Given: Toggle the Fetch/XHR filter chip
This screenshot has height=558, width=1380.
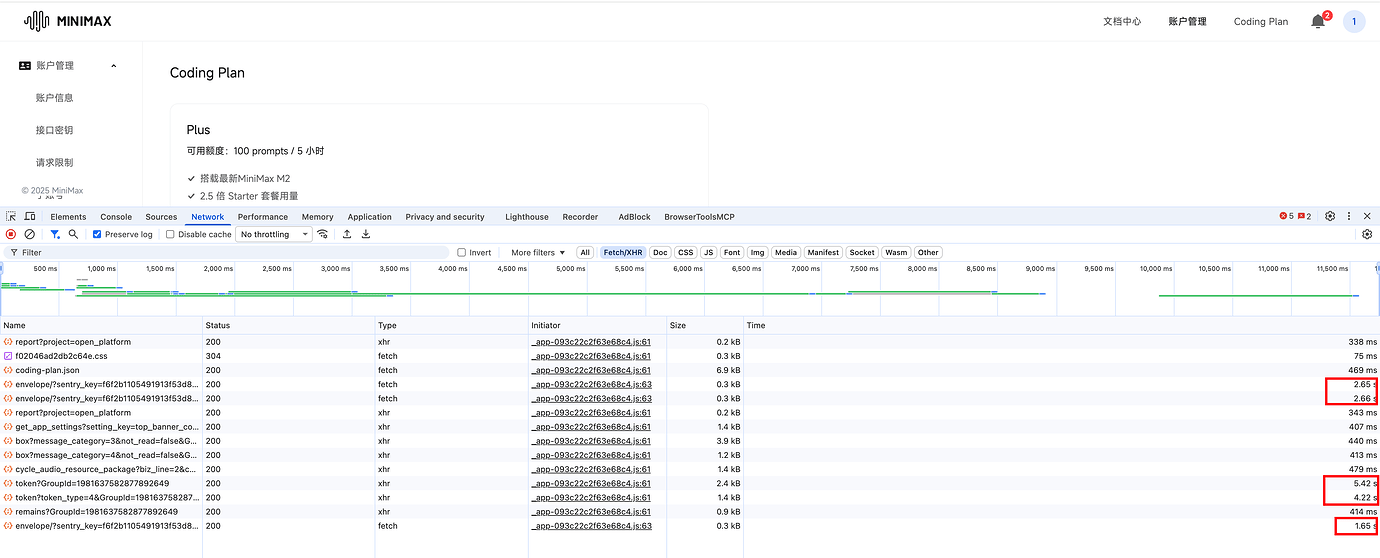Looking at the screenshot, I should [x=622, y=252].
